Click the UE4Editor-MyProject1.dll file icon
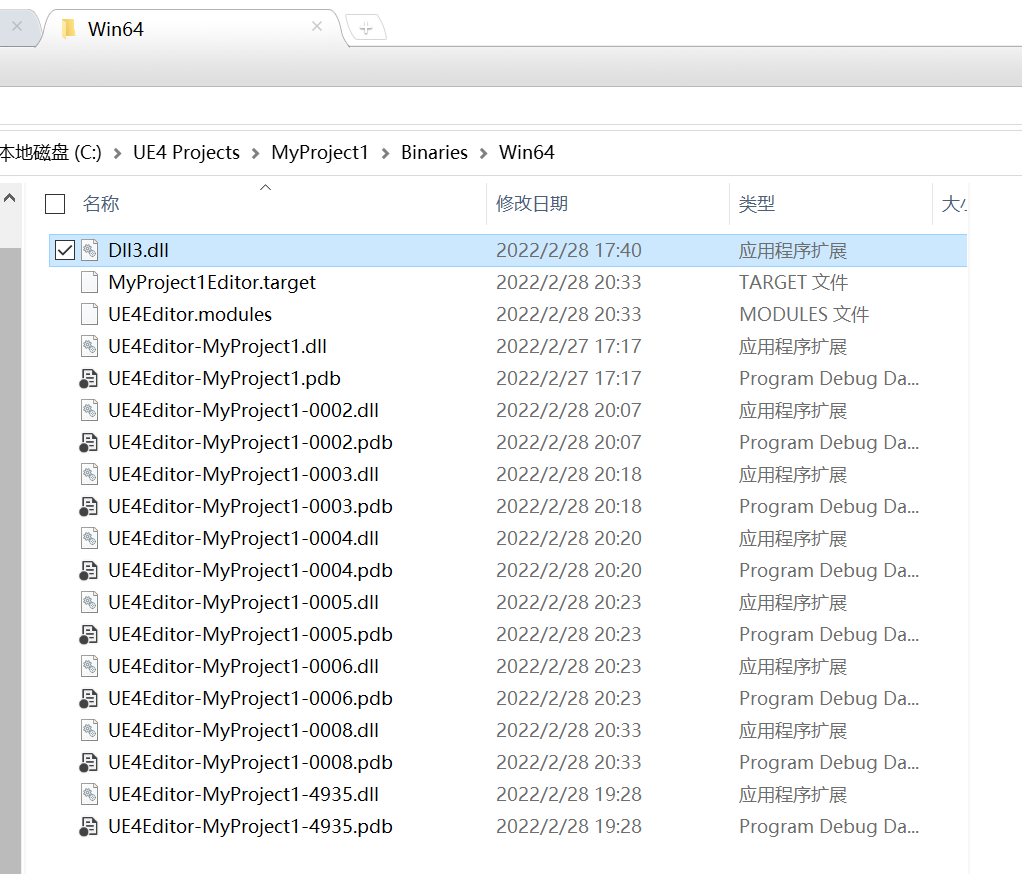The image size is (1022, 874). [89, 346]
